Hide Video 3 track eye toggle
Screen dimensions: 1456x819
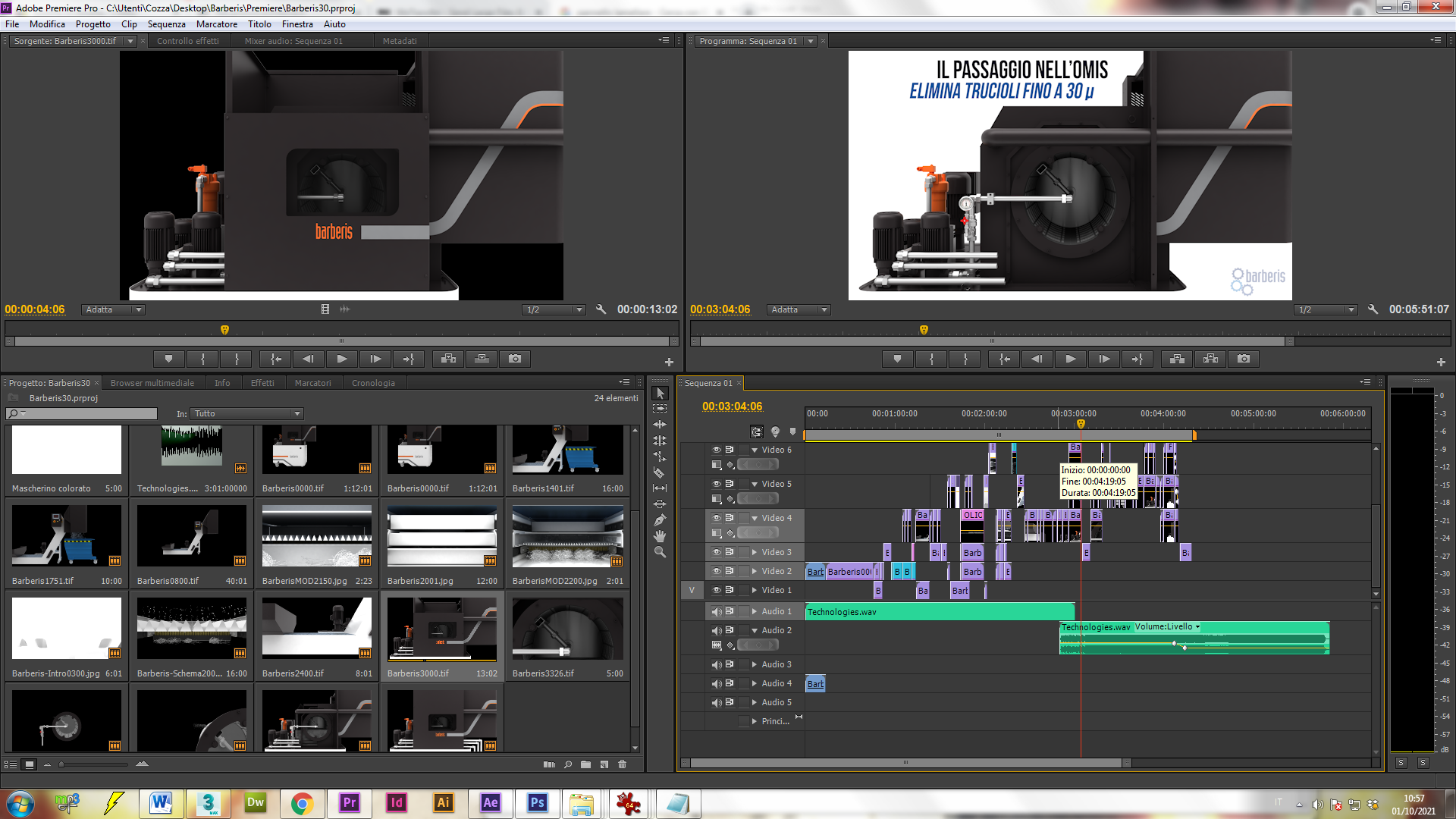[716, 552]
